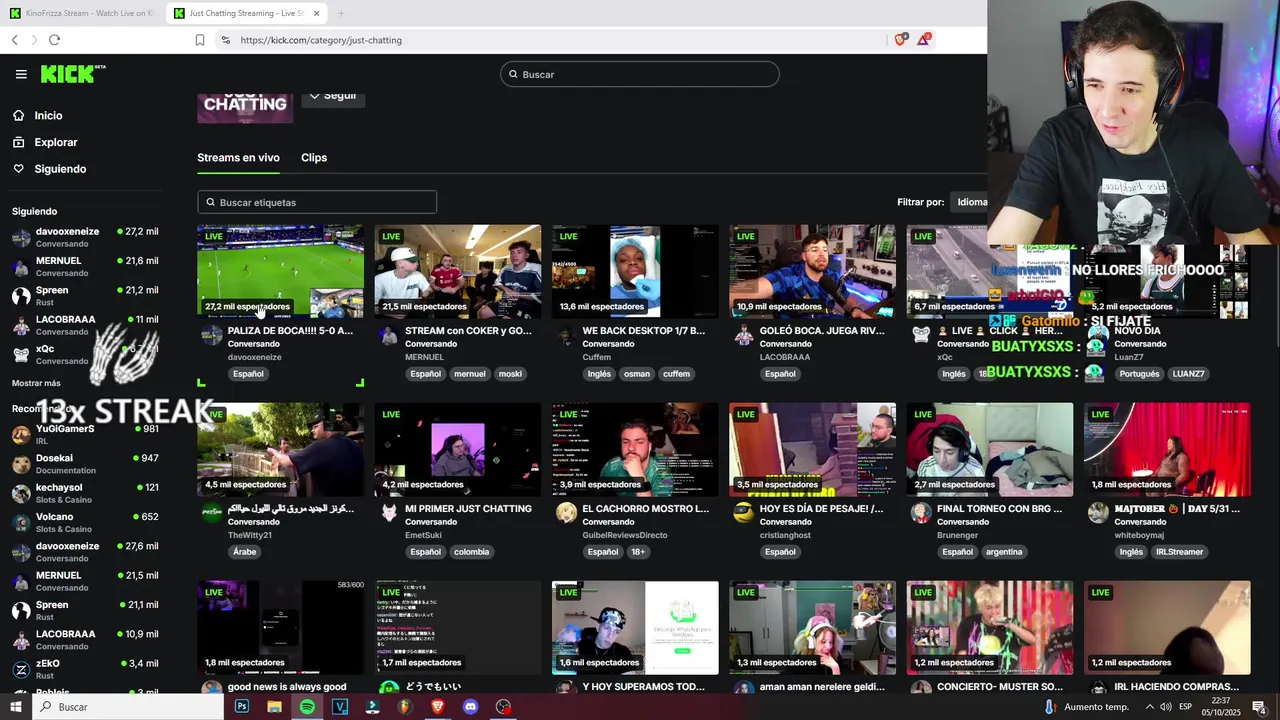Open Brave browser from the taskbar
The width and height of the screenshot is (1280, 720).
tap(438, 707)
